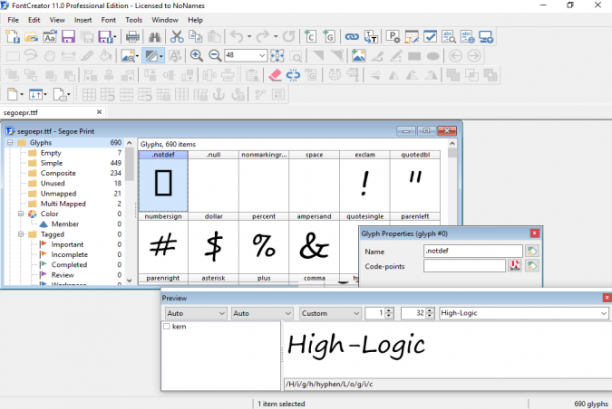The width and height of the screenshot is (612, 409).
Task: Click the Cut scissors icon
Action: pos(177,37)
